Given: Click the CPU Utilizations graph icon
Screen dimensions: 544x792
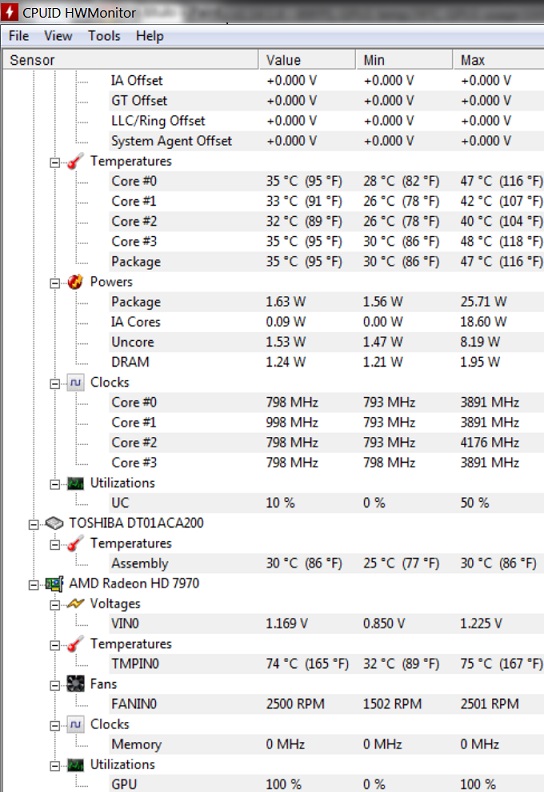Looking at the screenshot, I should (x=75, y=483).
